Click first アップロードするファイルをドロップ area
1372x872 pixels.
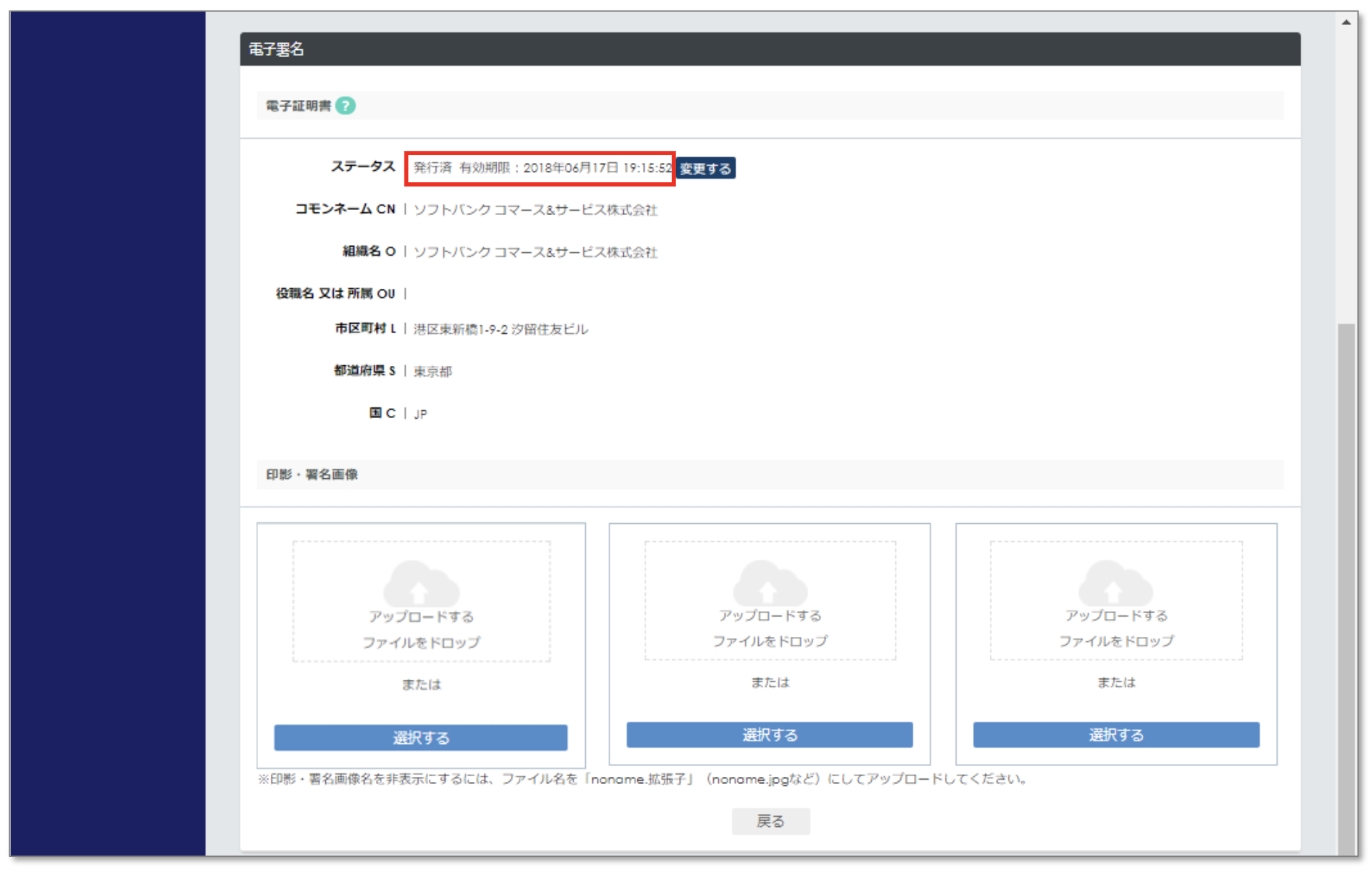tap(421, 630)
